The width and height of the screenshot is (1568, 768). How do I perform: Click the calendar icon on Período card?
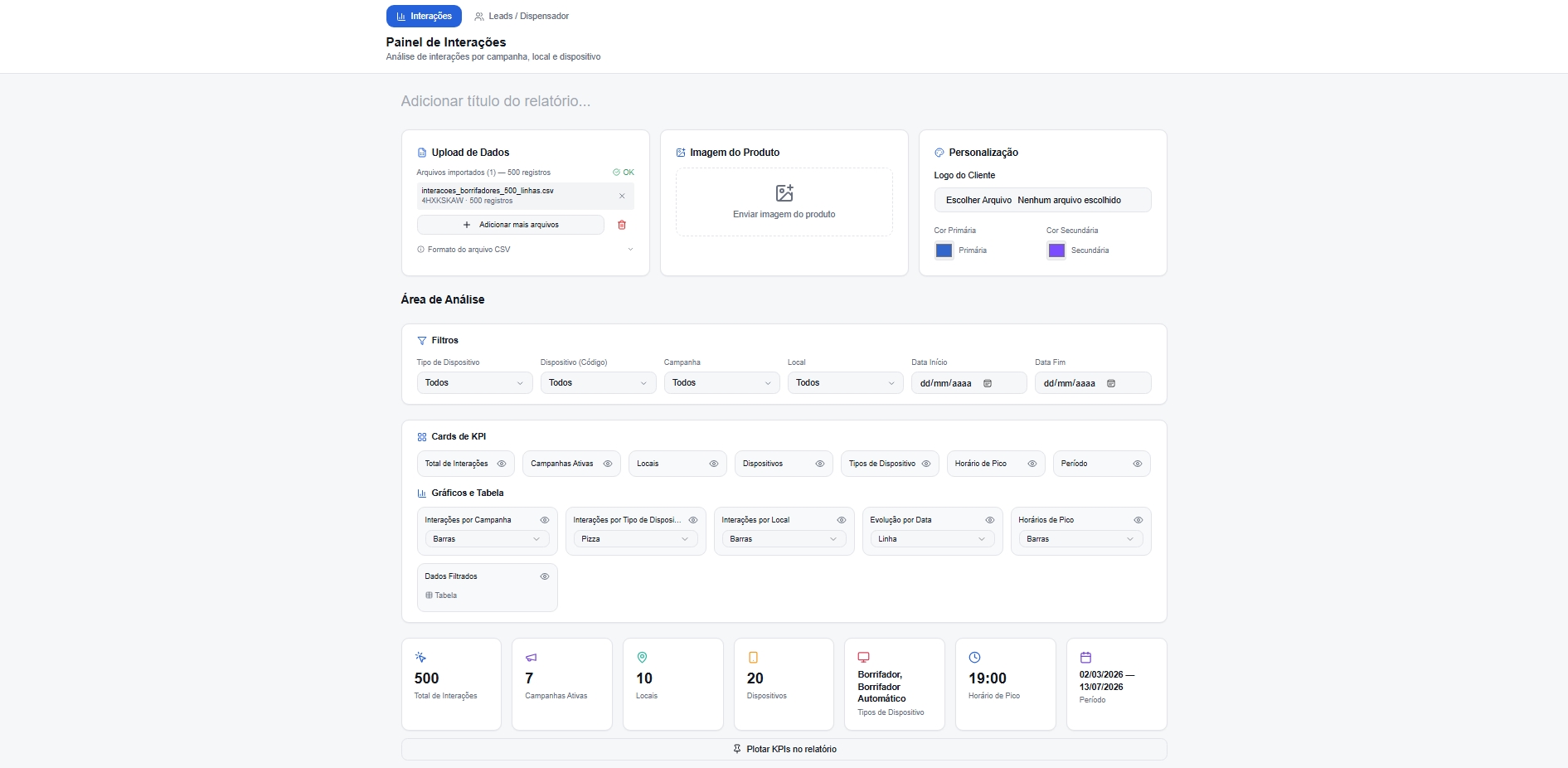point(1085,658)
